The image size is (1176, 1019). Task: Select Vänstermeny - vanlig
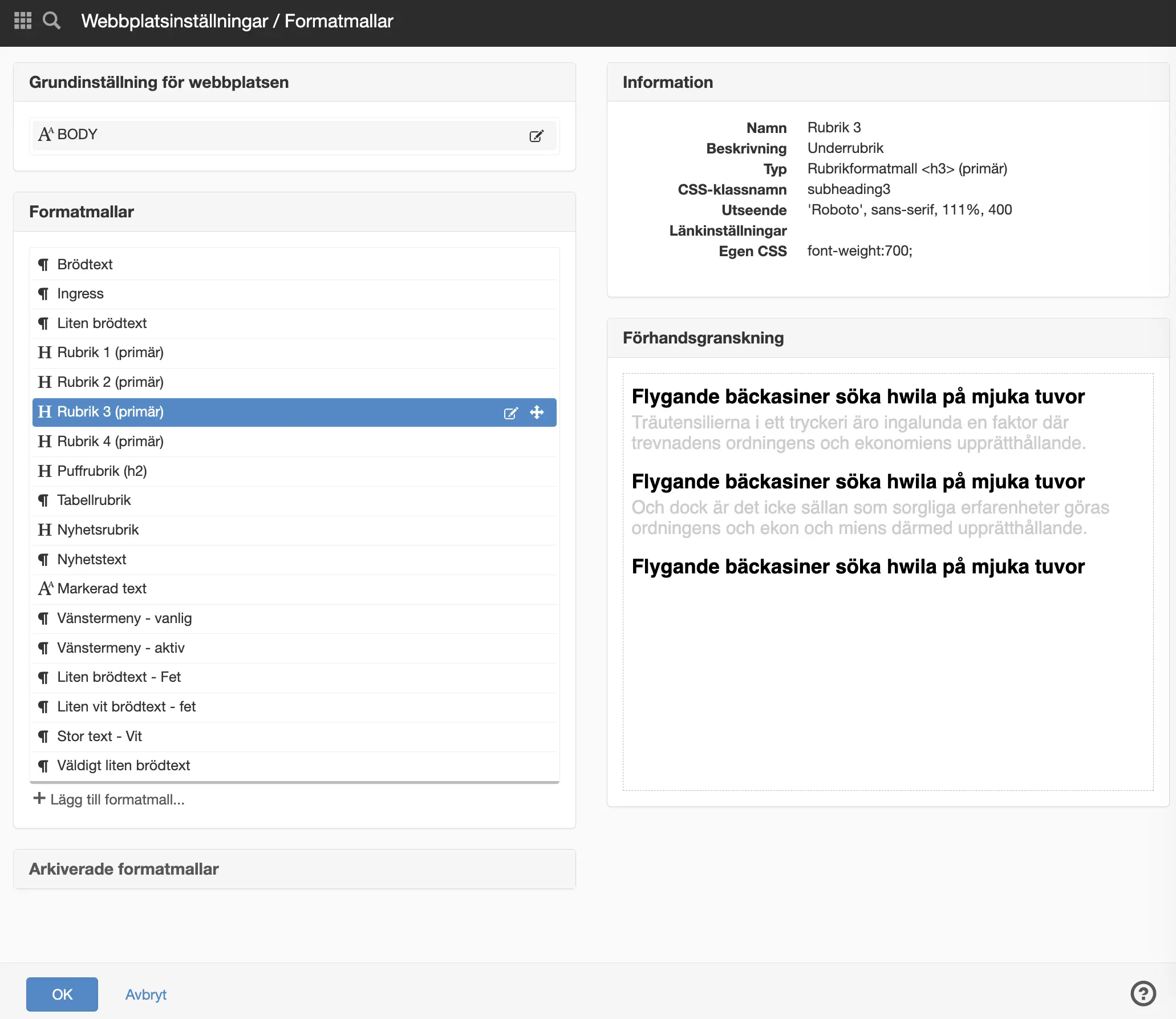[294, 618]
